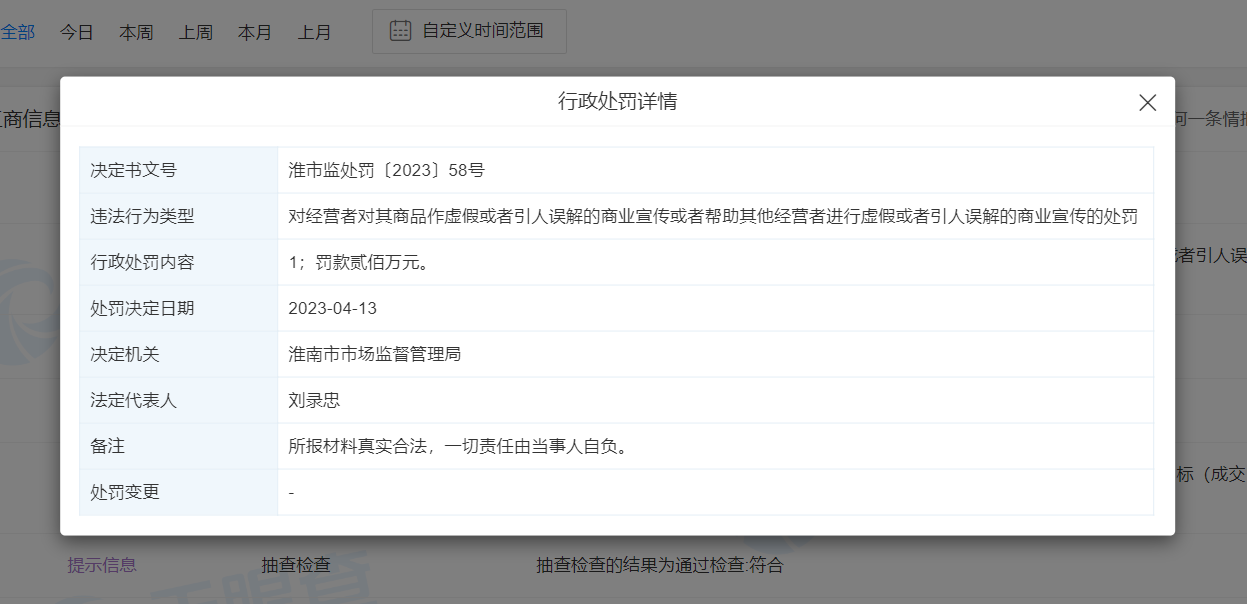Click the 处罚变更 label
This screenshot has width=1247, height=604.
(125, 492)
